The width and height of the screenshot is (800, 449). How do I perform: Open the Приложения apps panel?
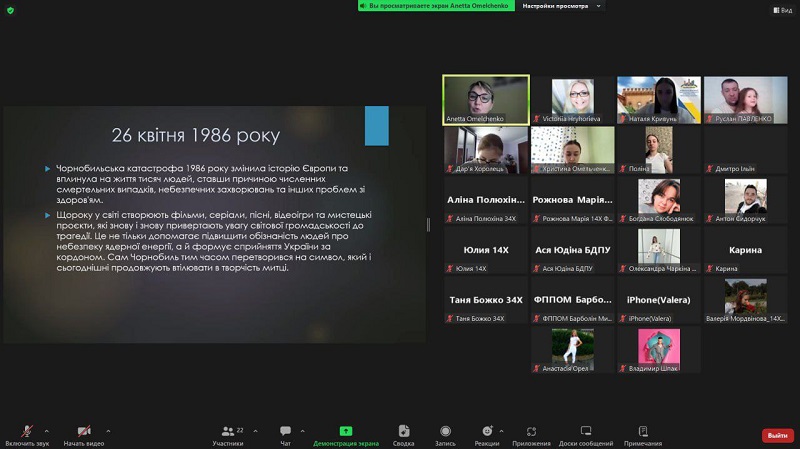(x=531, y=432)
